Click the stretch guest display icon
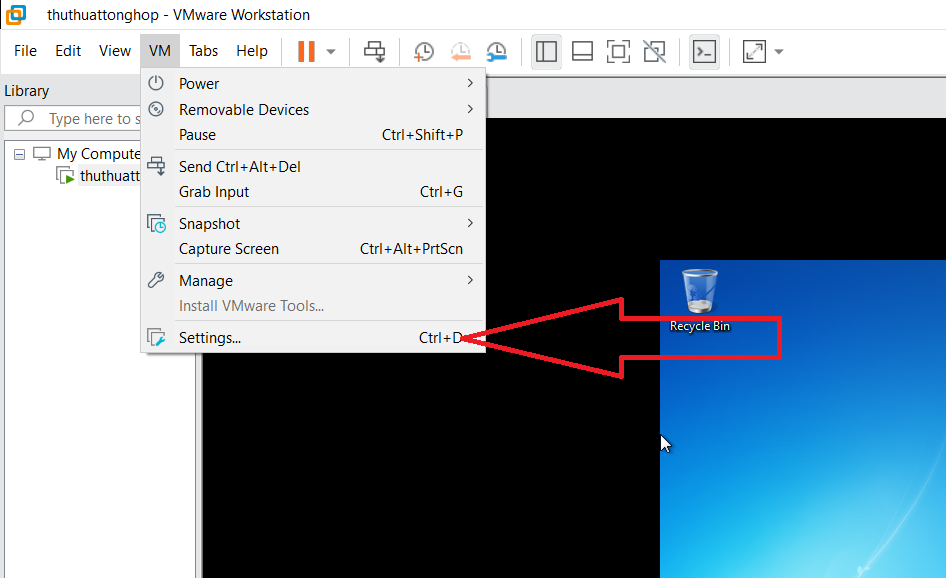Viewport: 946px width, 578px height. pyautogui.click(x=754, y=51)
